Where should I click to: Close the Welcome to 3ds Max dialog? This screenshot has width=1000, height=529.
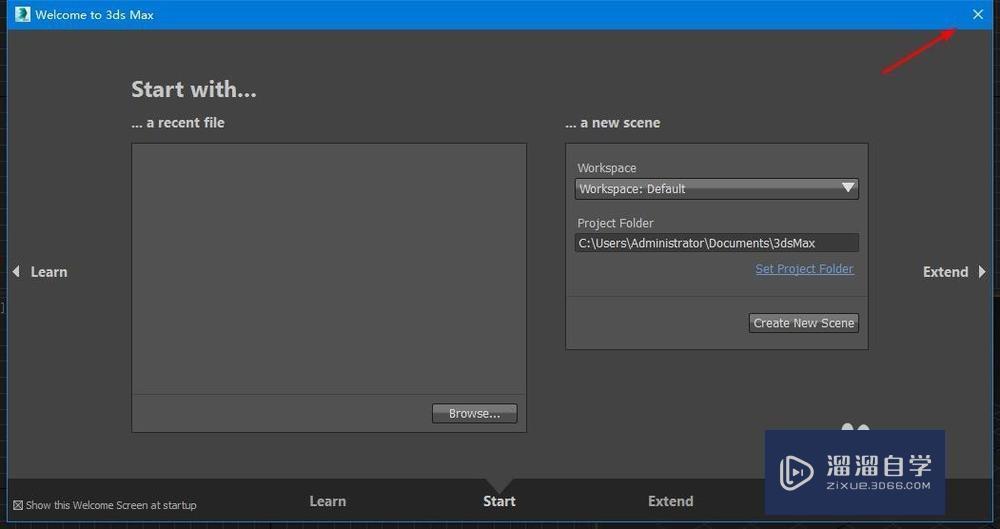pos(978,14)
